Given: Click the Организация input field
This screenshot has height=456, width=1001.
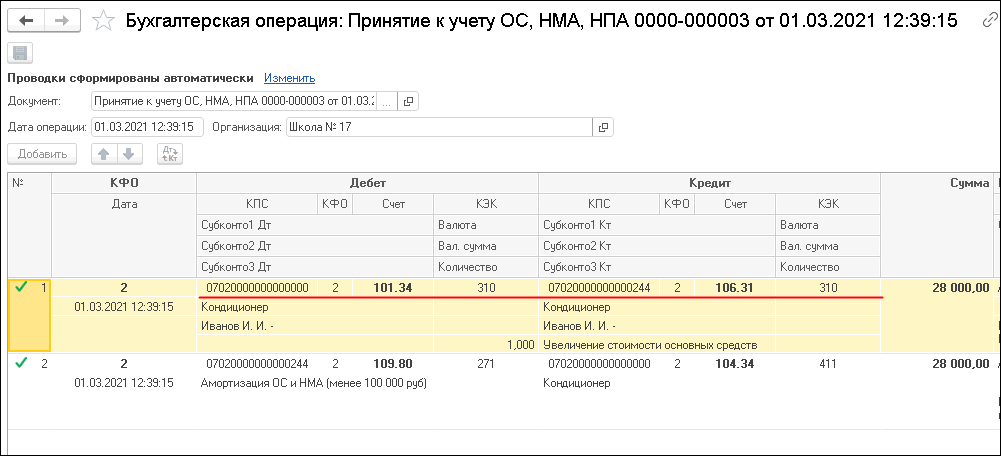Looking at the screenshot, I should point(440,127).
